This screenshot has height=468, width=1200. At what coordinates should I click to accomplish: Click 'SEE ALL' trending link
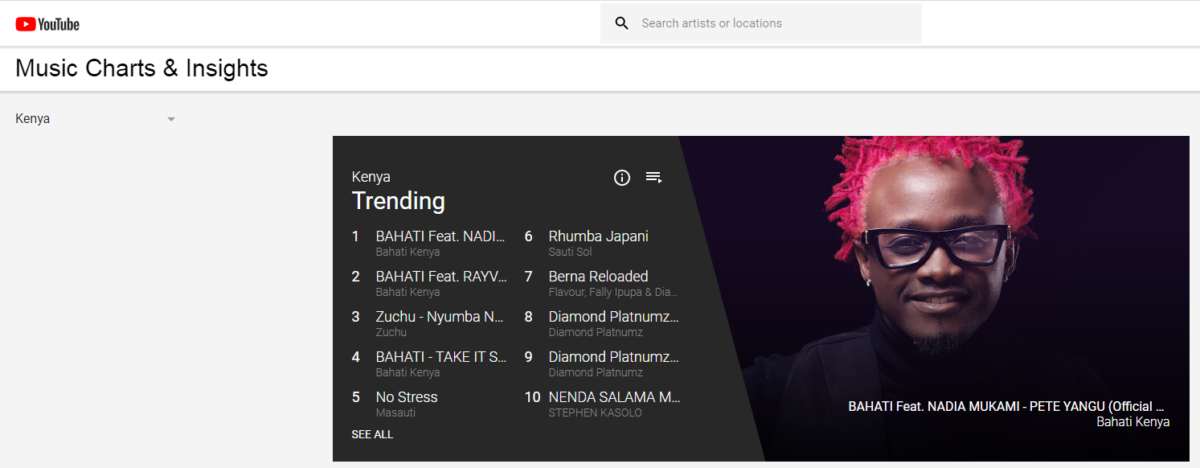click(x=372, y=434)
